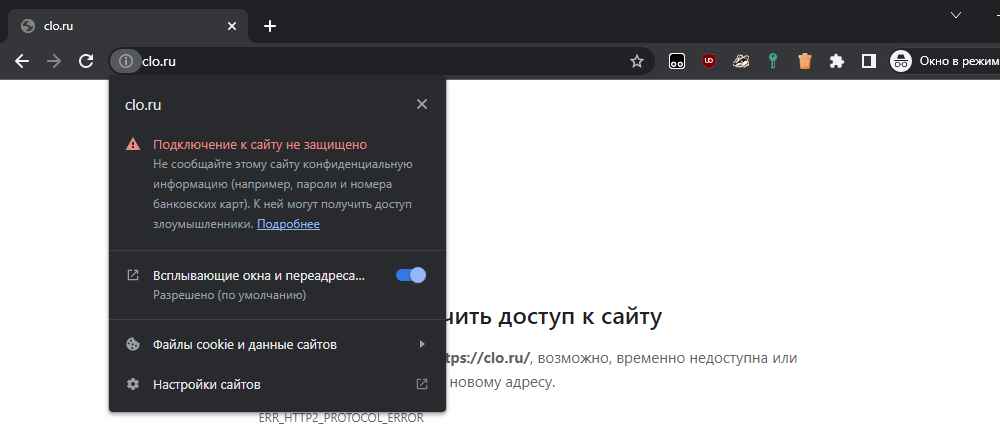The image size is (1000, 441).
Task: Expand the cookies and site data submenu
Action: 276,344
